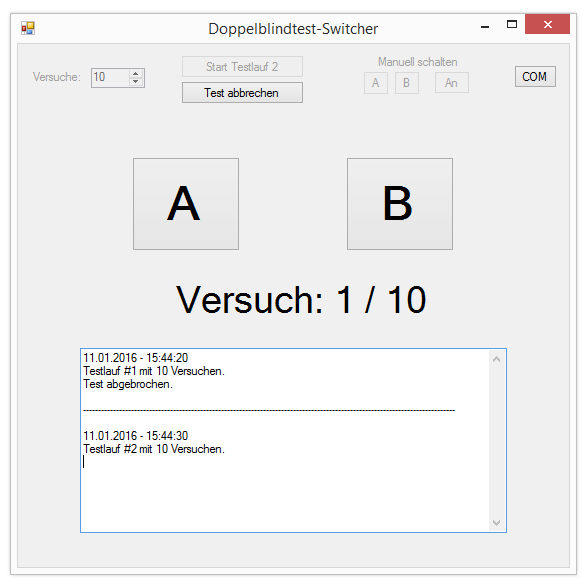Click the An button under Manuell schalten
The image size is (588, 584).
click(x=452, y=83)
